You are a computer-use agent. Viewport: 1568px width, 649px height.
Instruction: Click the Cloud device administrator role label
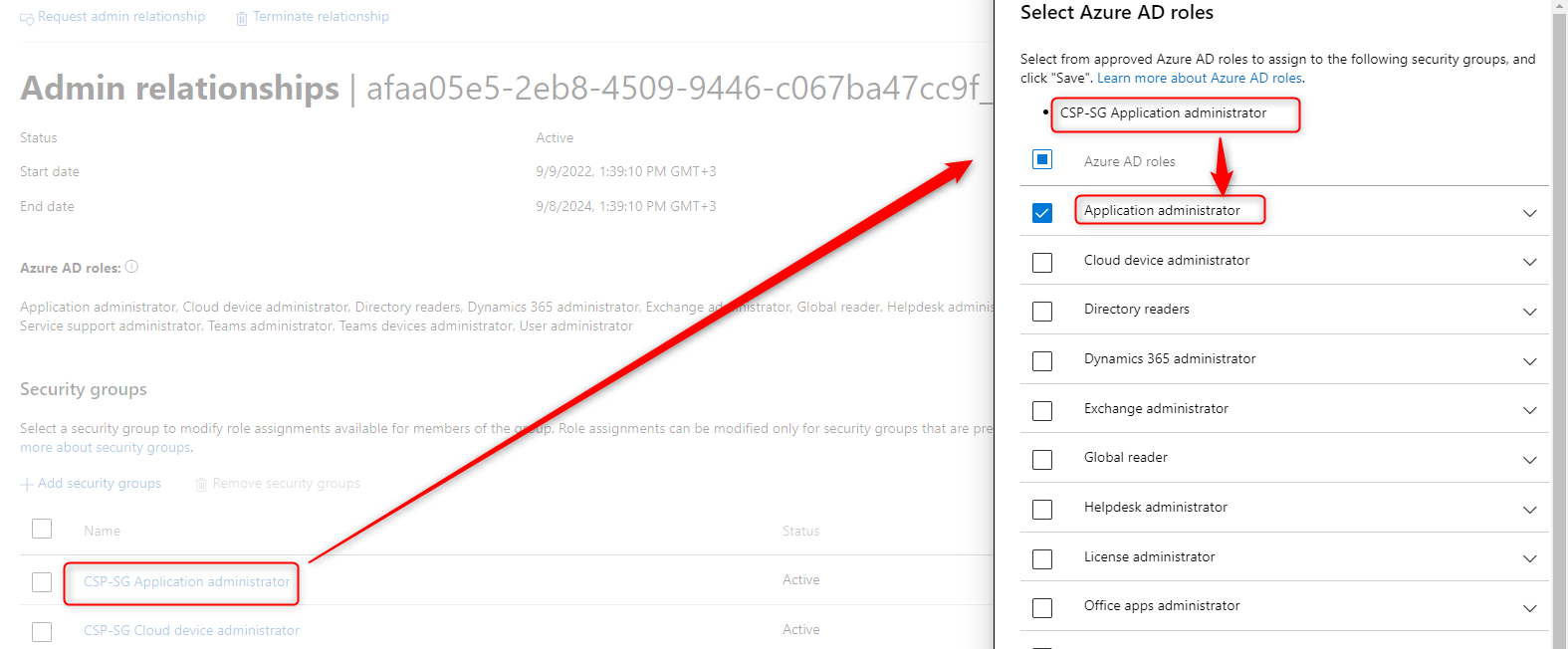[x=1167, y=260]
